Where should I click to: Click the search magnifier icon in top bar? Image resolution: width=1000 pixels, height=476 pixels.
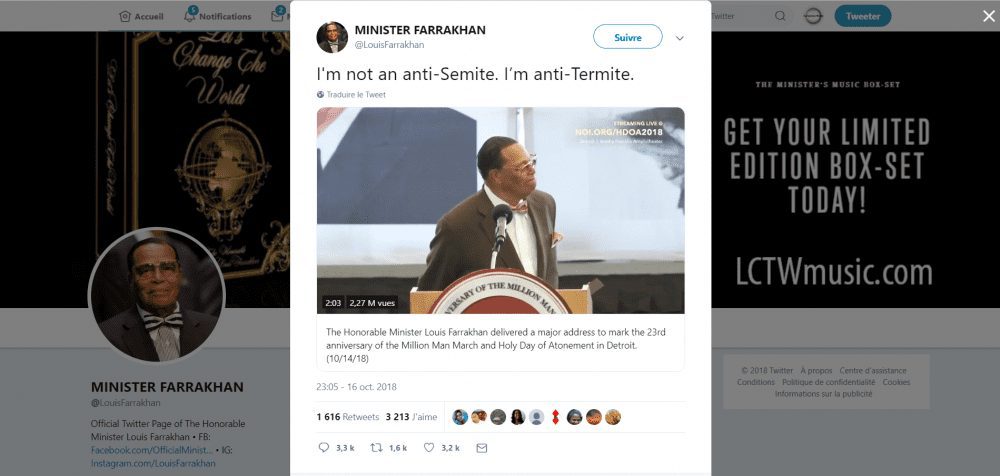tap(780, 16)
